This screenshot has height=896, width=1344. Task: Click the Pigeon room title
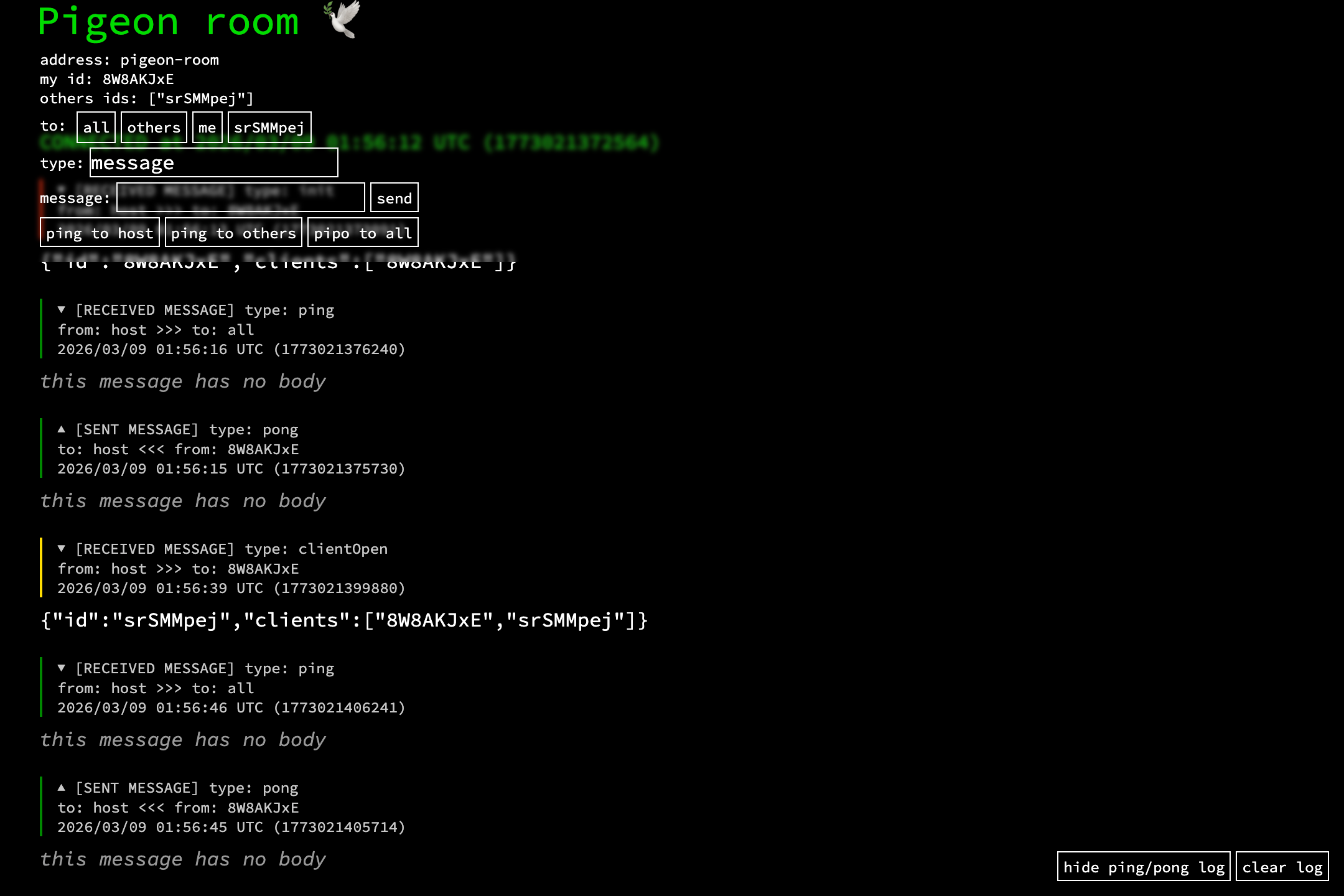tap(169, 22)
